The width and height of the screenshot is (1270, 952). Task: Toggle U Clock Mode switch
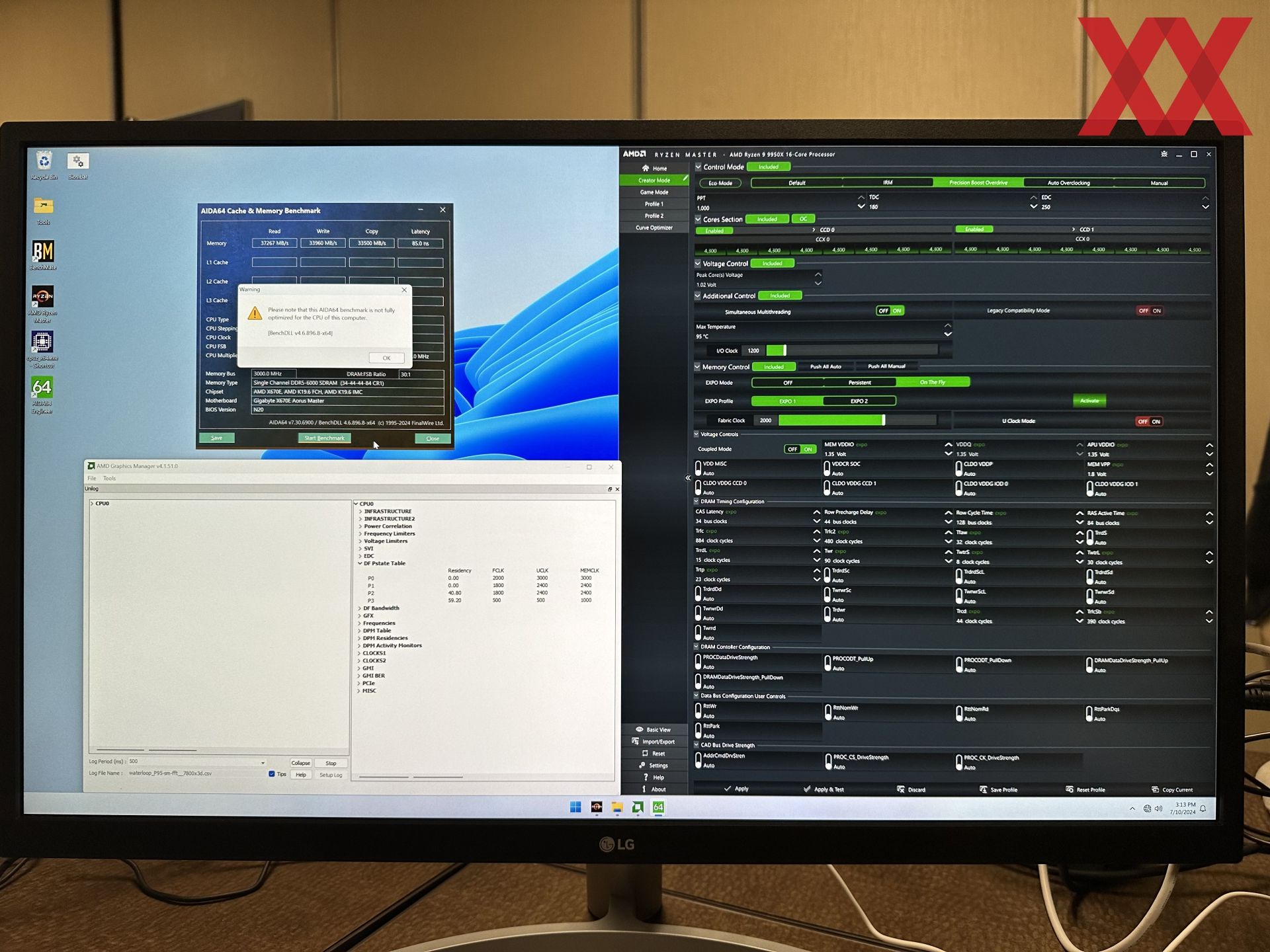click(1149, 421)
